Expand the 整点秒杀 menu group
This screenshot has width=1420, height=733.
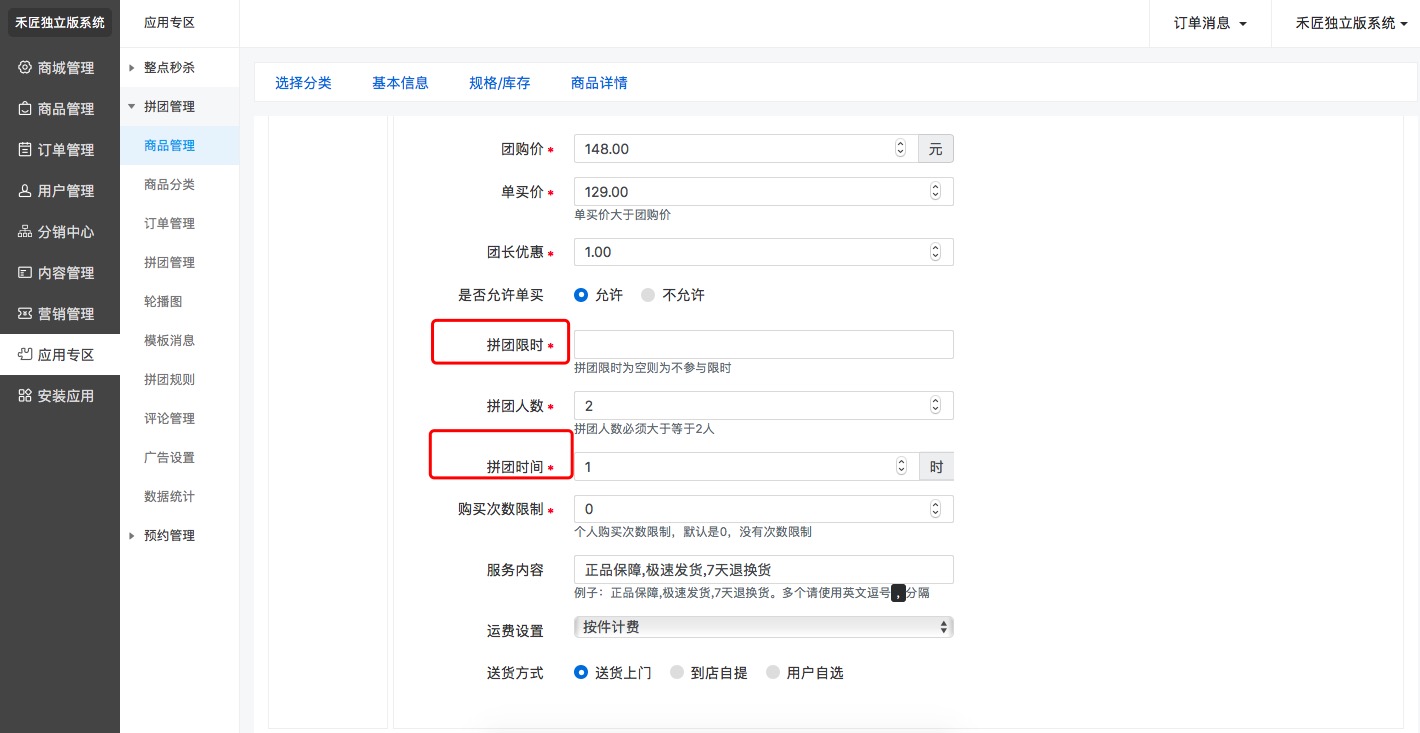(x=168, y=67)
